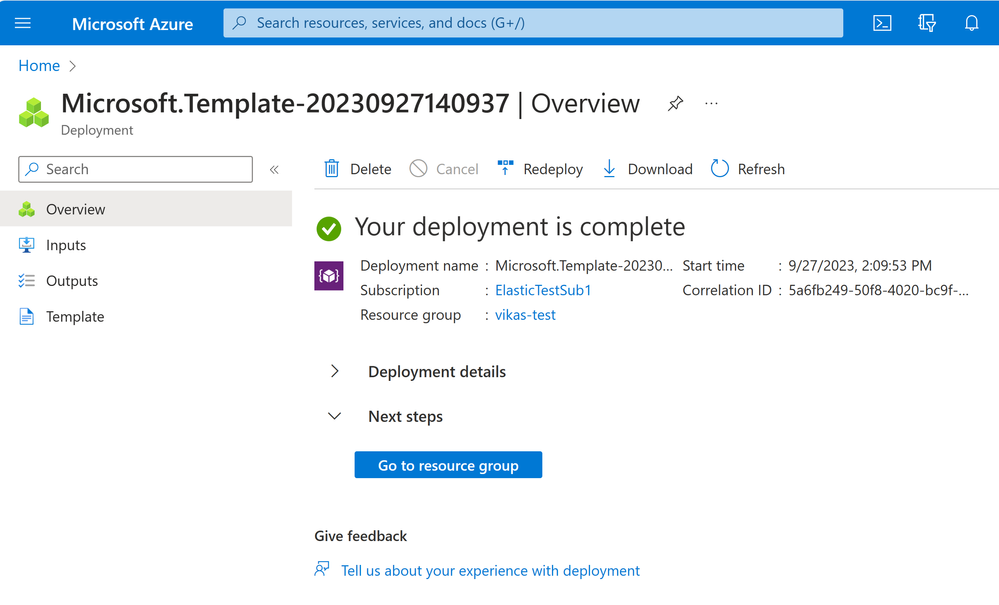The width and height of the screenshot is (999, 605).
Task: Open the more options ellipsis
Action: point(711,103)
